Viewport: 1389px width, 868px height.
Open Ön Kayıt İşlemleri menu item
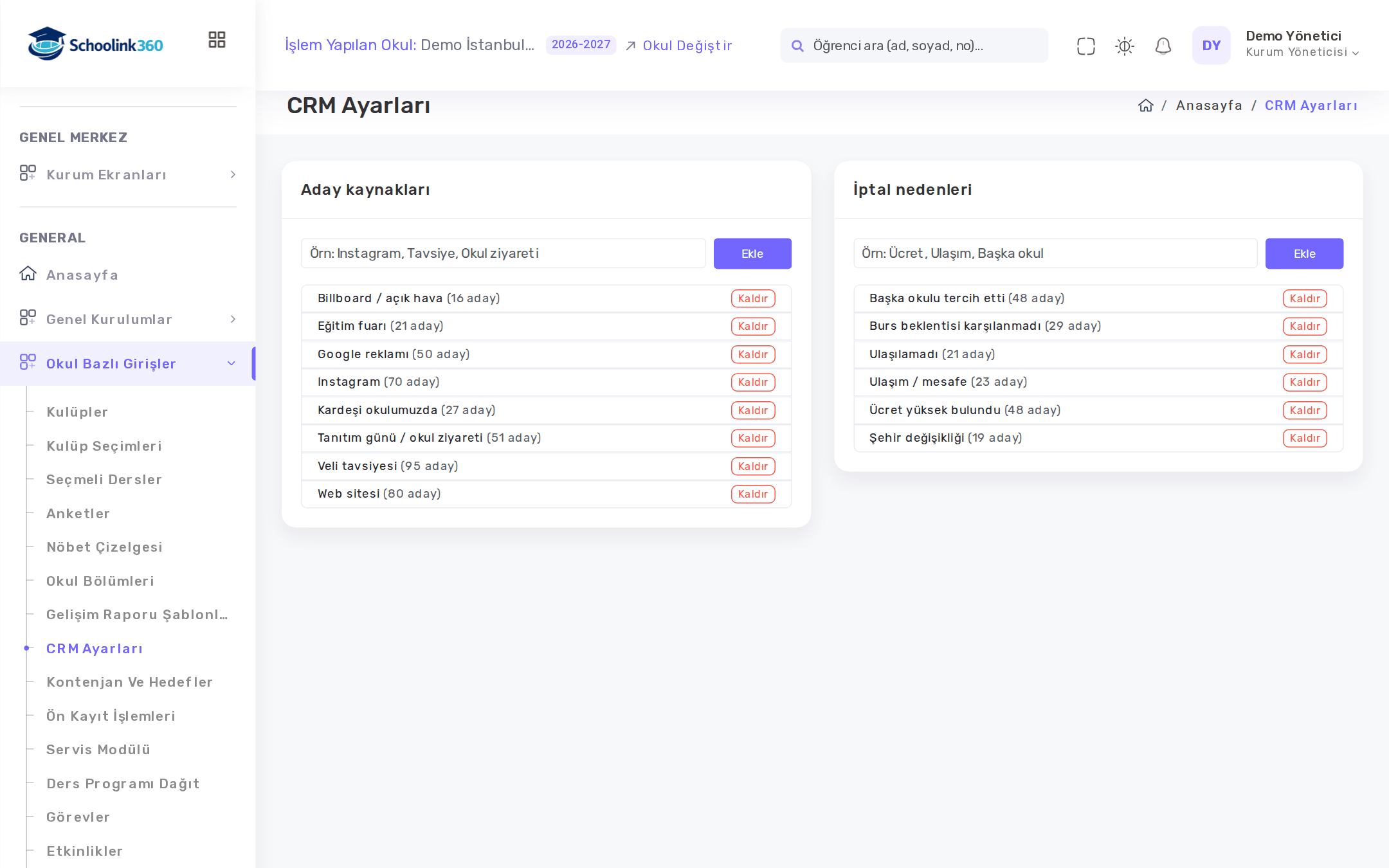111,716
